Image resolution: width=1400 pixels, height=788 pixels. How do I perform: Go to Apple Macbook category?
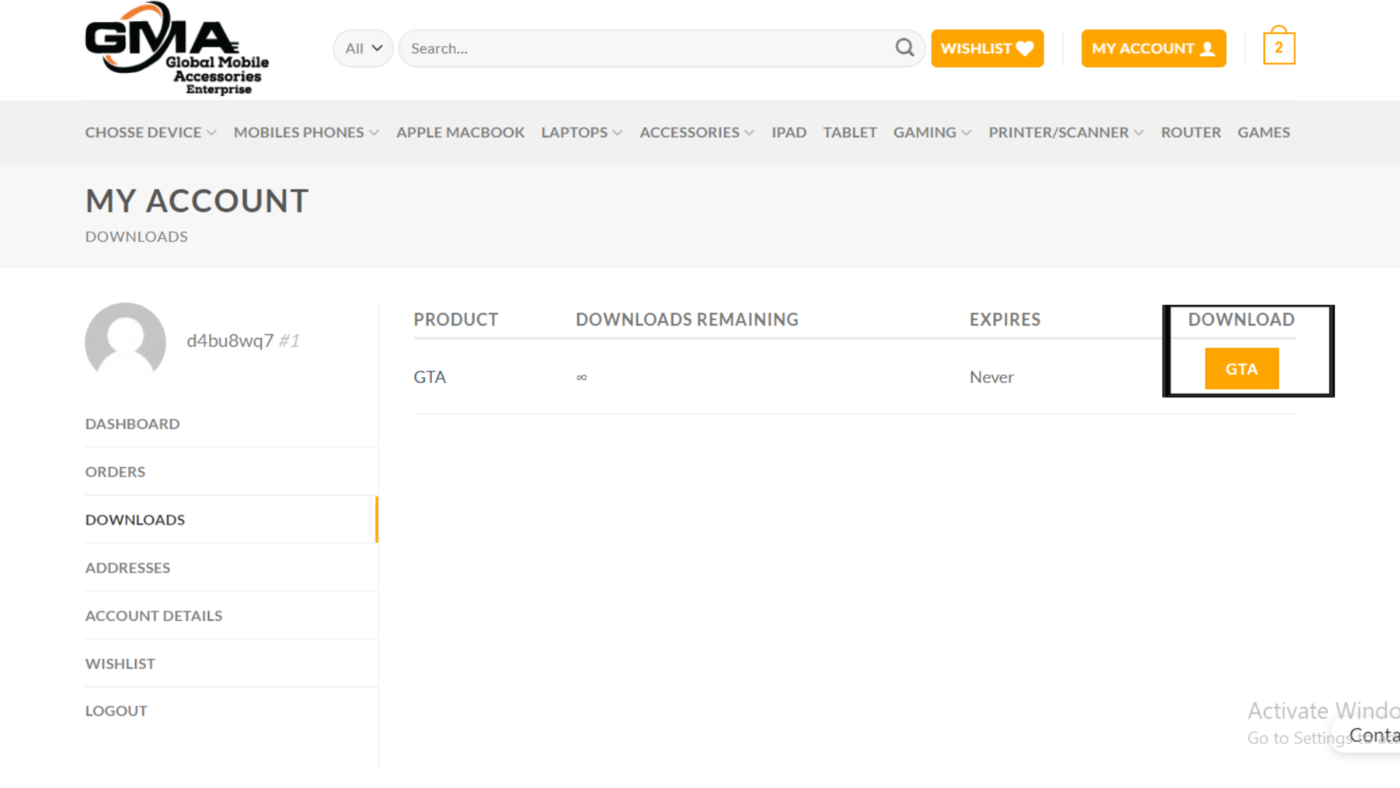pyautogui.click(x=460, y=132)
